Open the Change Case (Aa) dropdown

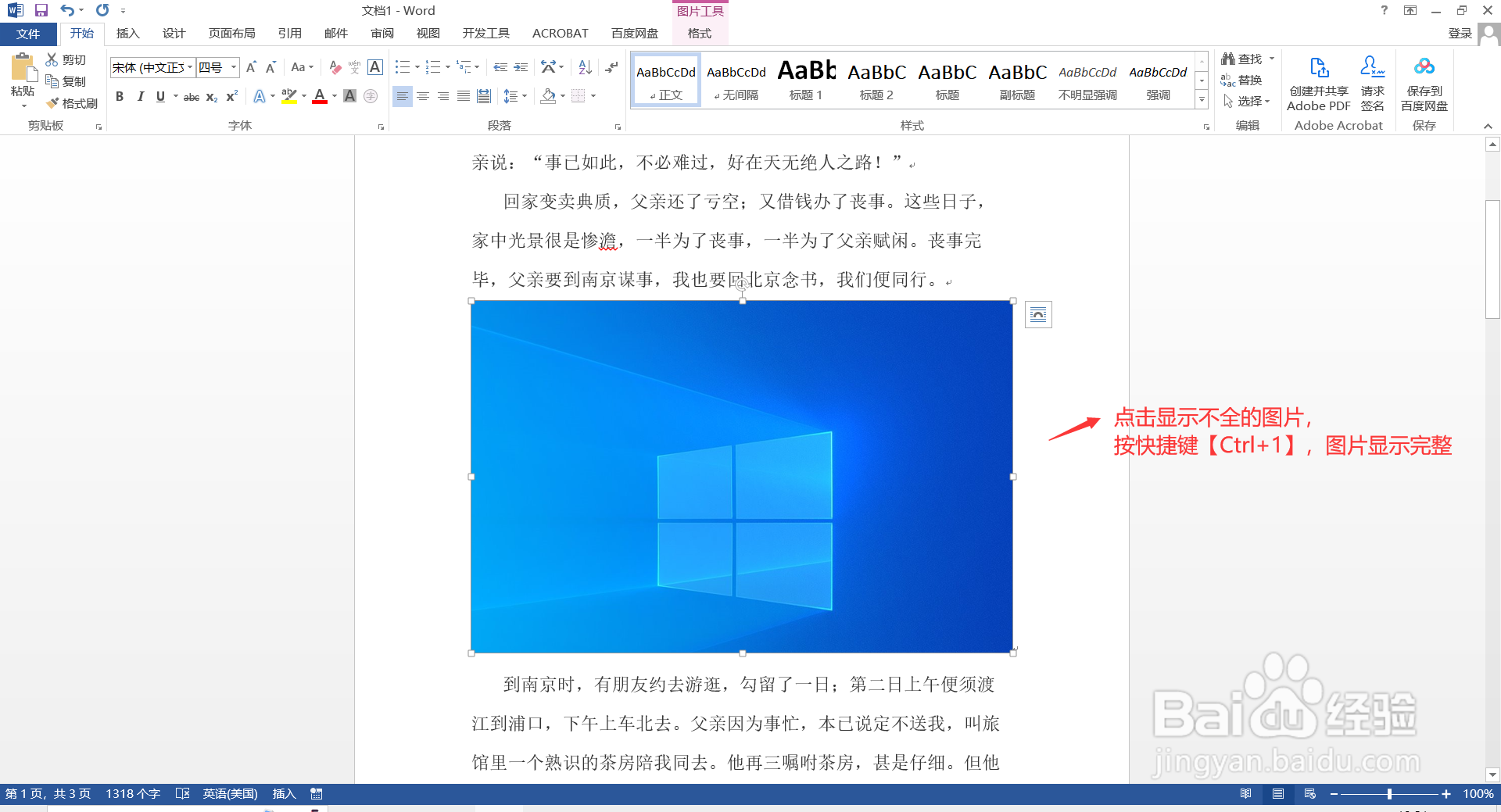pyautogui.click(x=303, y=67)
